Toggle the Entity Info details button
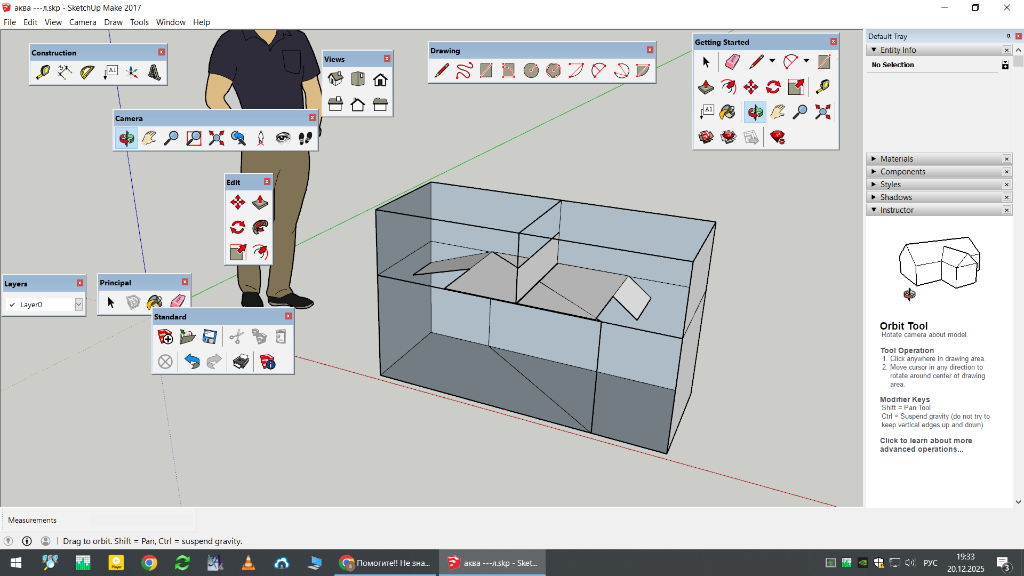1024x576 pixels. coord(1005,65)
